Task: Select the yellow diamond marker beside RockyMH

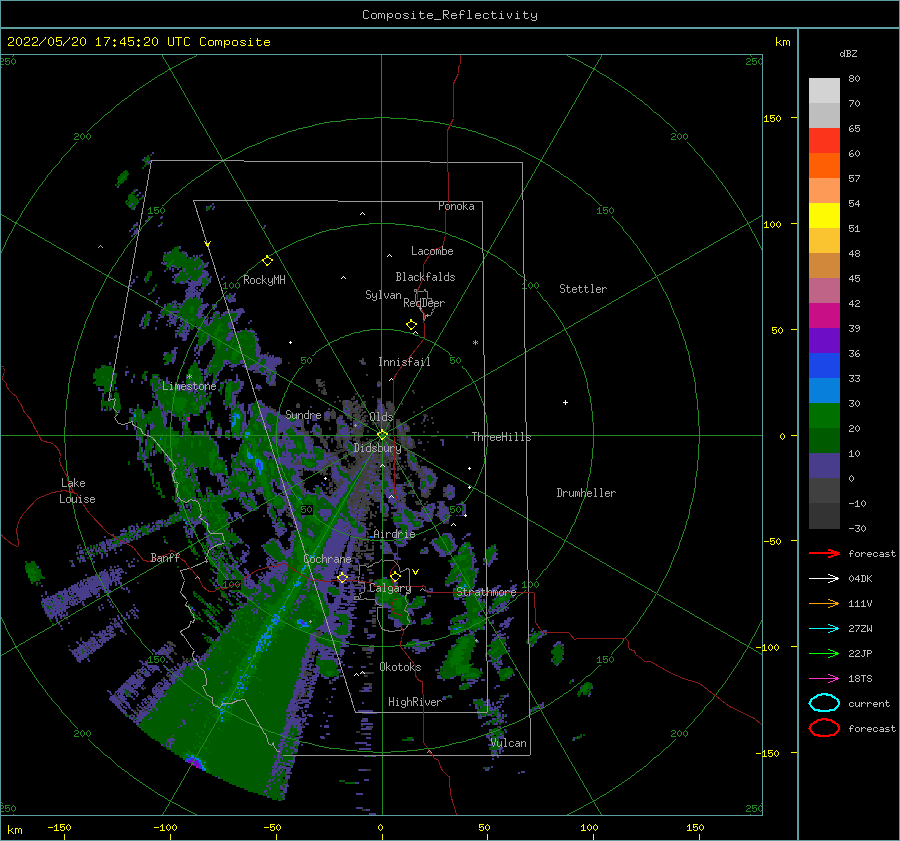Action: [x=267, y=261]
